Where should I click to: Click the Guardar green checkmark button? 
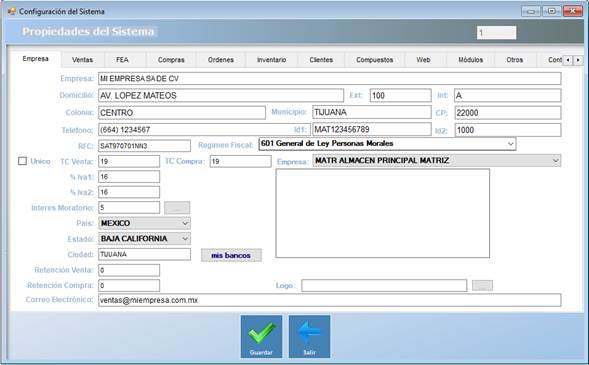coord(261,336)
